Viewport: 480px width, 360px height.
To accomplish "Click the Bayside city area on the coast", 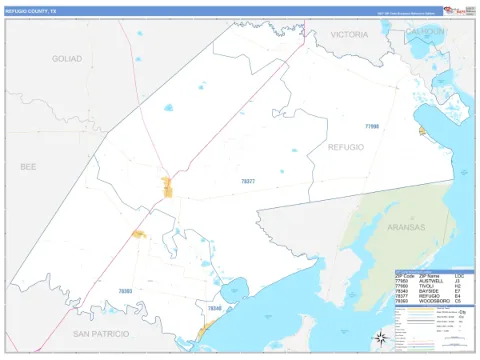I will tap(206, 330).
